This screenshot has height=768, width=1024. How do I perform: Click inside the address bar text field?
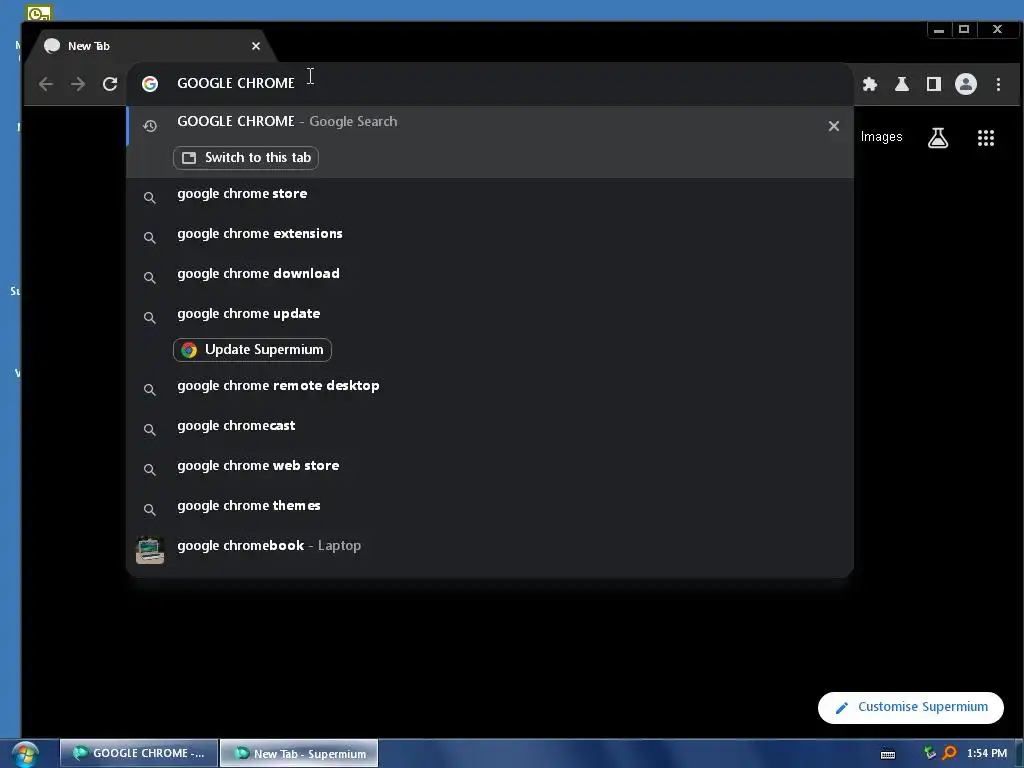coord(490,84)
